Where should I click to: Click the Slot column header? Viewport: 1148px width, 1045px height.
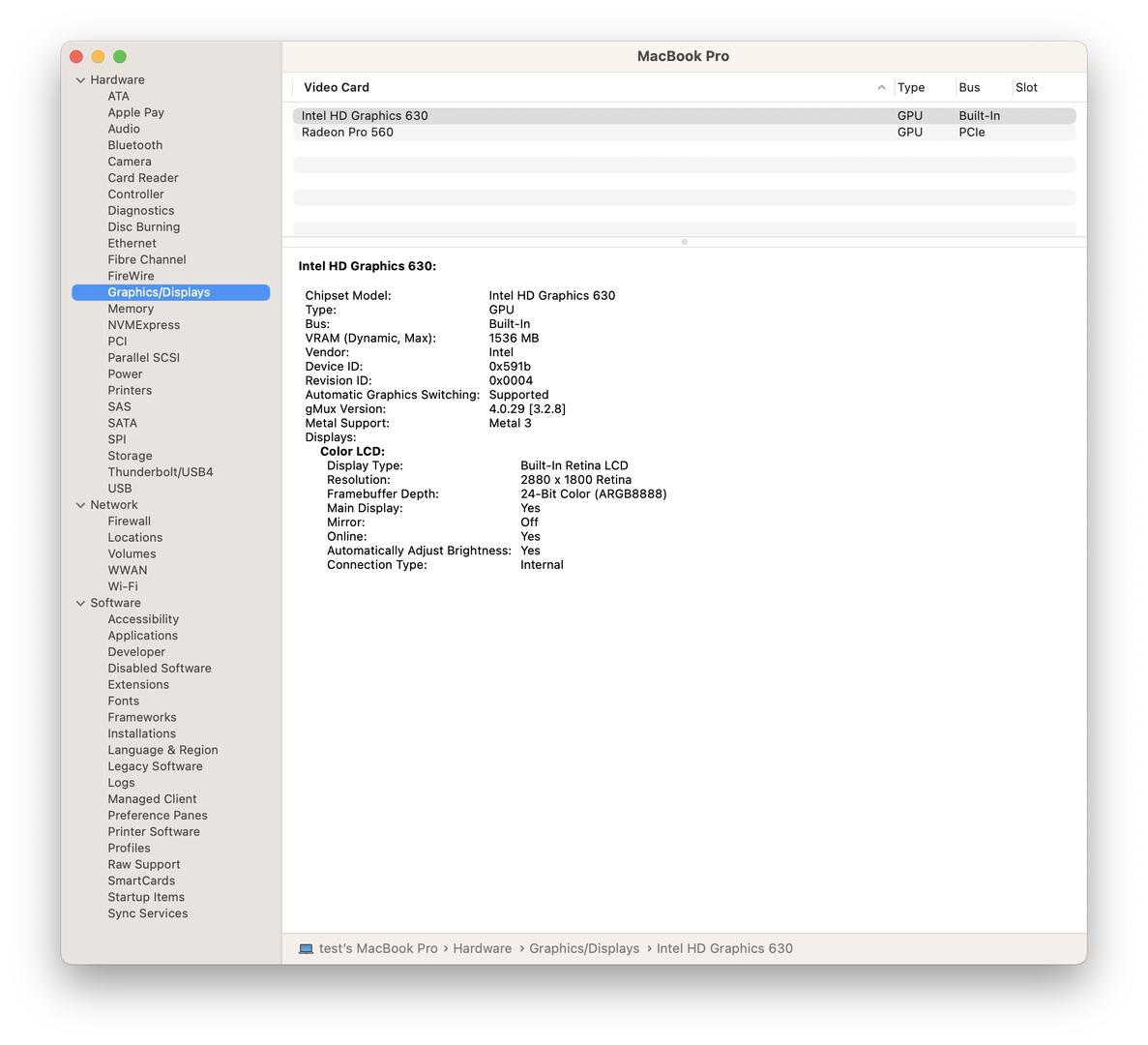[x=1026, y=87]
